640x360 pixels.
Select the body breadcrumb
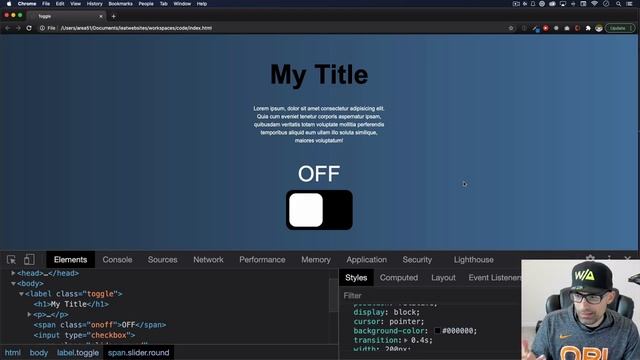(x=39, y=353)
